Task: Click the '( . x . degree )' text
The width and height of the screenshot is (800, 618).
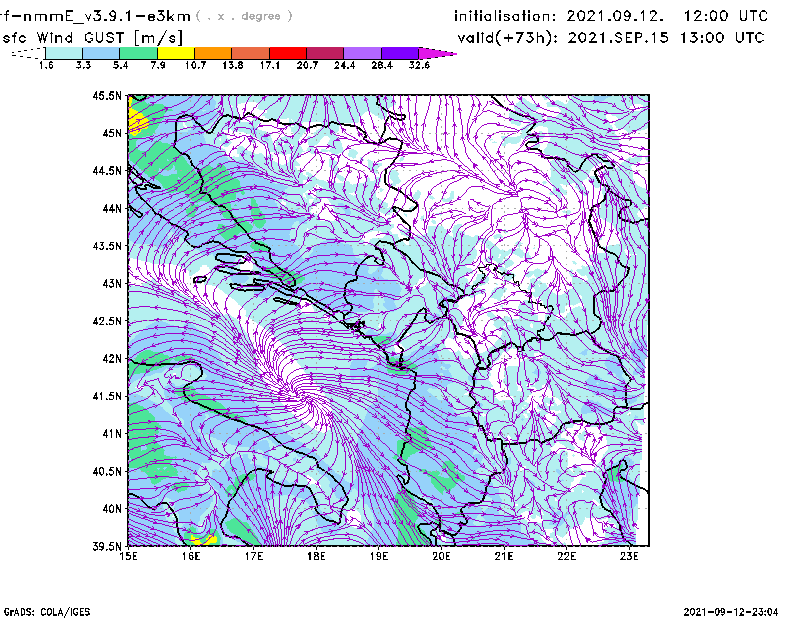Action: pos(244,16)
